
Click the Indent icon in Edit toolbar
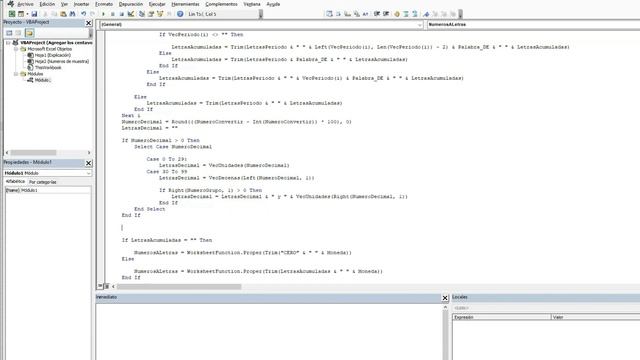pyautogui.click(x=377, y=14)
